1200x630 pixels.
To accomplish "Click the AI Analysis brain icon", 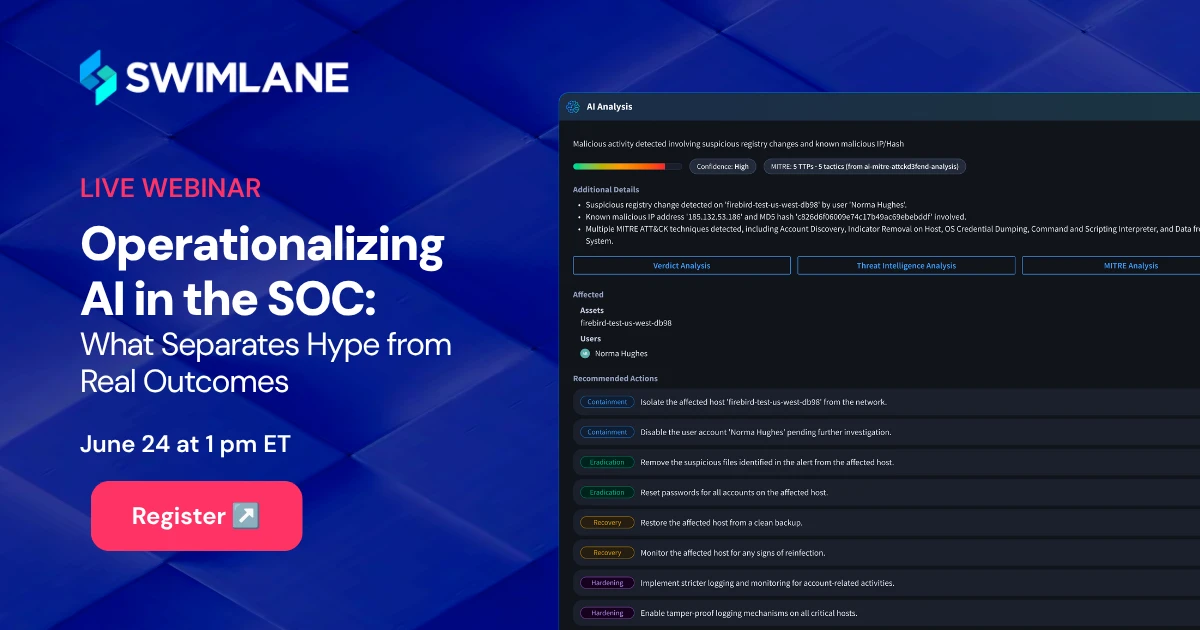I will click(573, 107).
